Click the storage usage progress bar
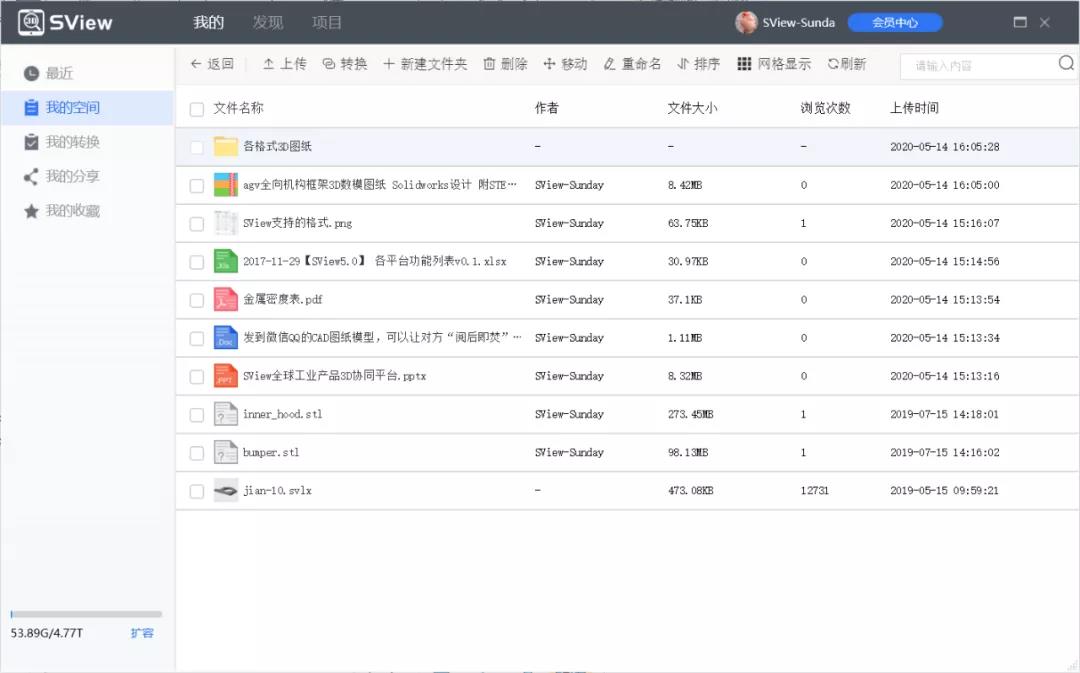The image size is (1080, 673). tap(86, 614)
